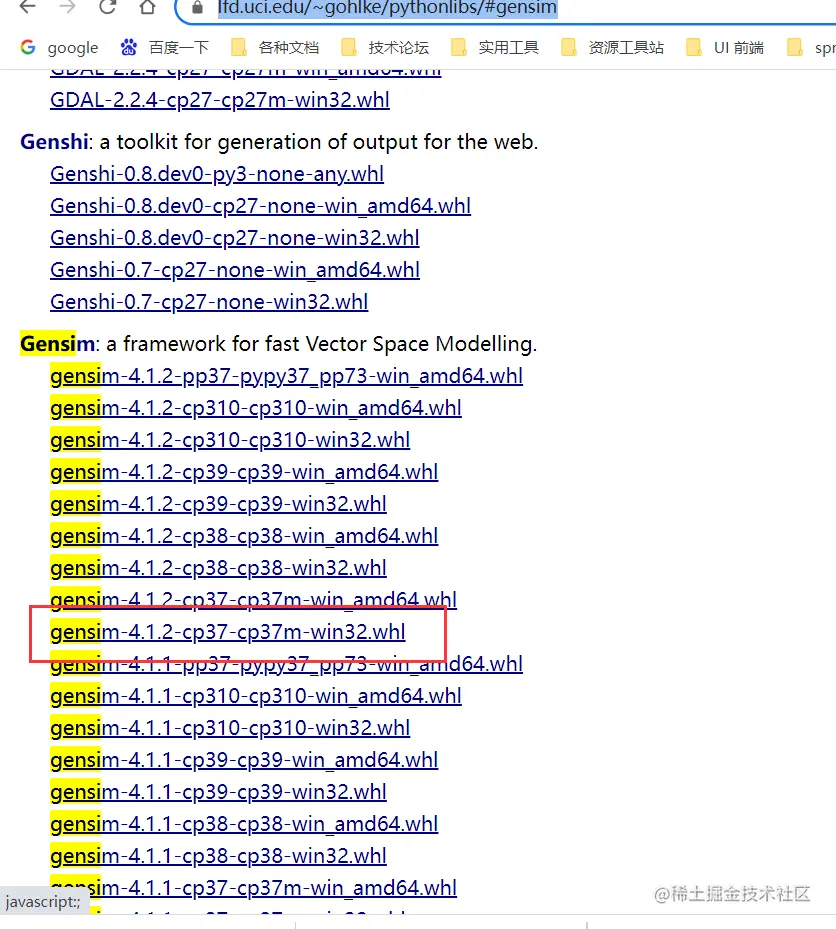Download gensim-4.1.1-cp310-cp310-win32.whl
This screenshot has width=836, height=929.
tap(230, 728)
